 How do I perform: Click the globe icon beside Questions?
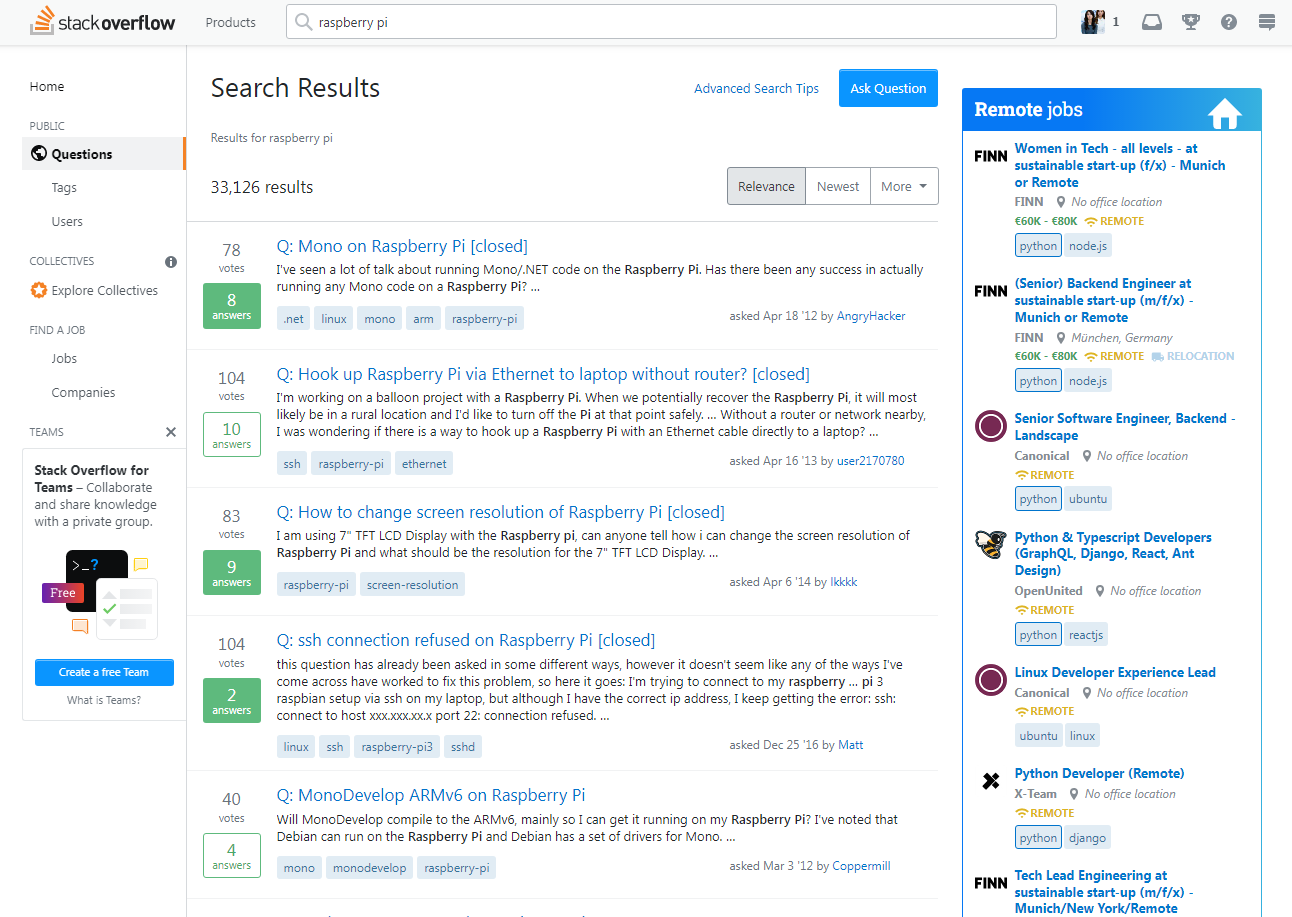39,154
